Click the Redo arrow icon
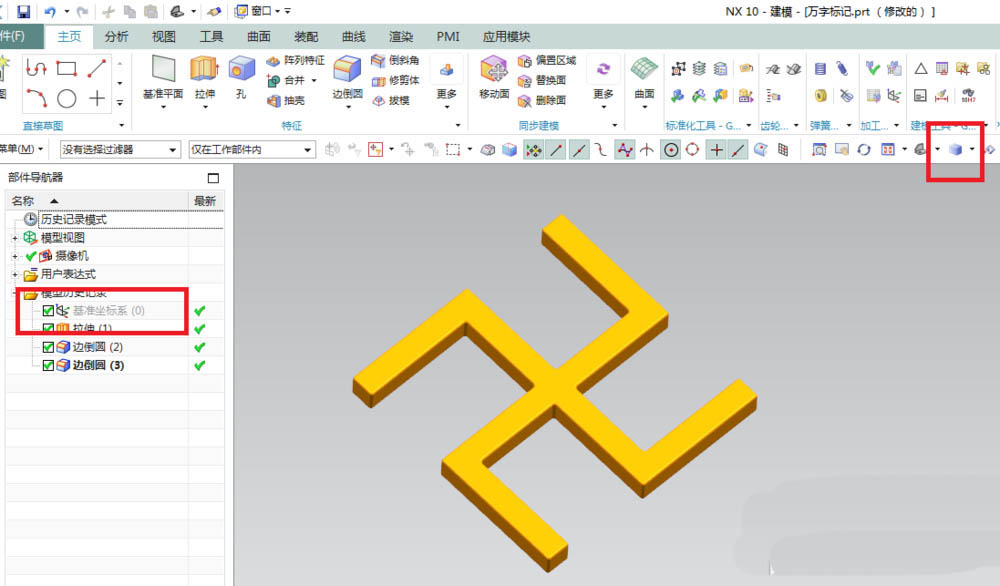This screenshot has width=1000, height=586. pyautogui.click(x=82, y=11)
